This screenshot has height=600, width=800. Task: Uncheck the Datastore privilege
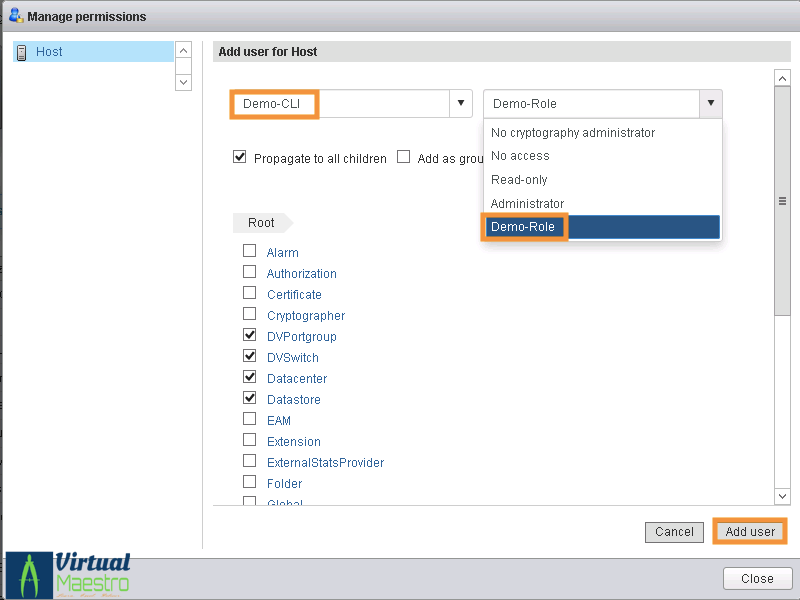point(250,398)
